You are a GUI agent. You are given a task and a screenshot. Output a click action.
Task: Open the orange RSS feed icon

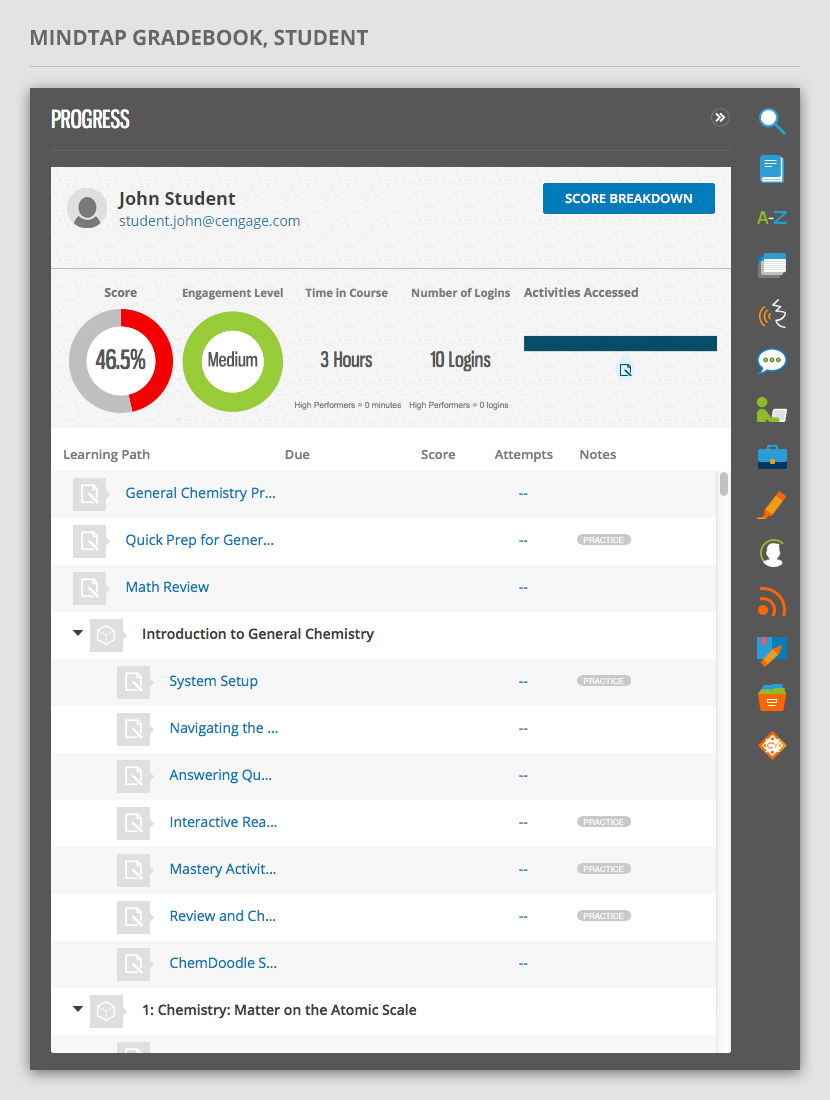click(x=771, y=602)
